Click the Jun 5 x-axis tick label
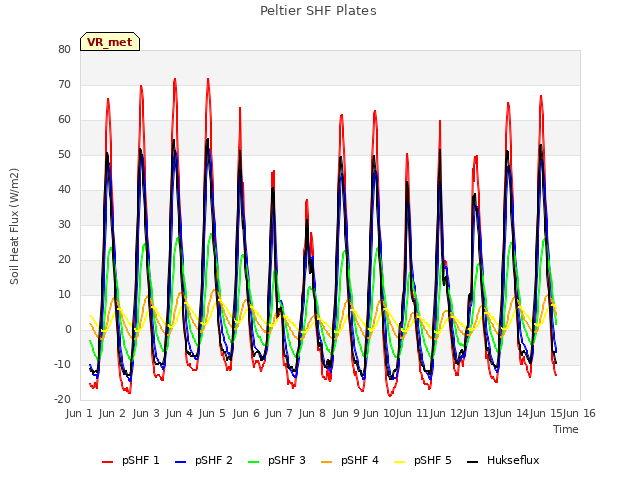The width and height of the screenshot is (640, 480). 212,413
